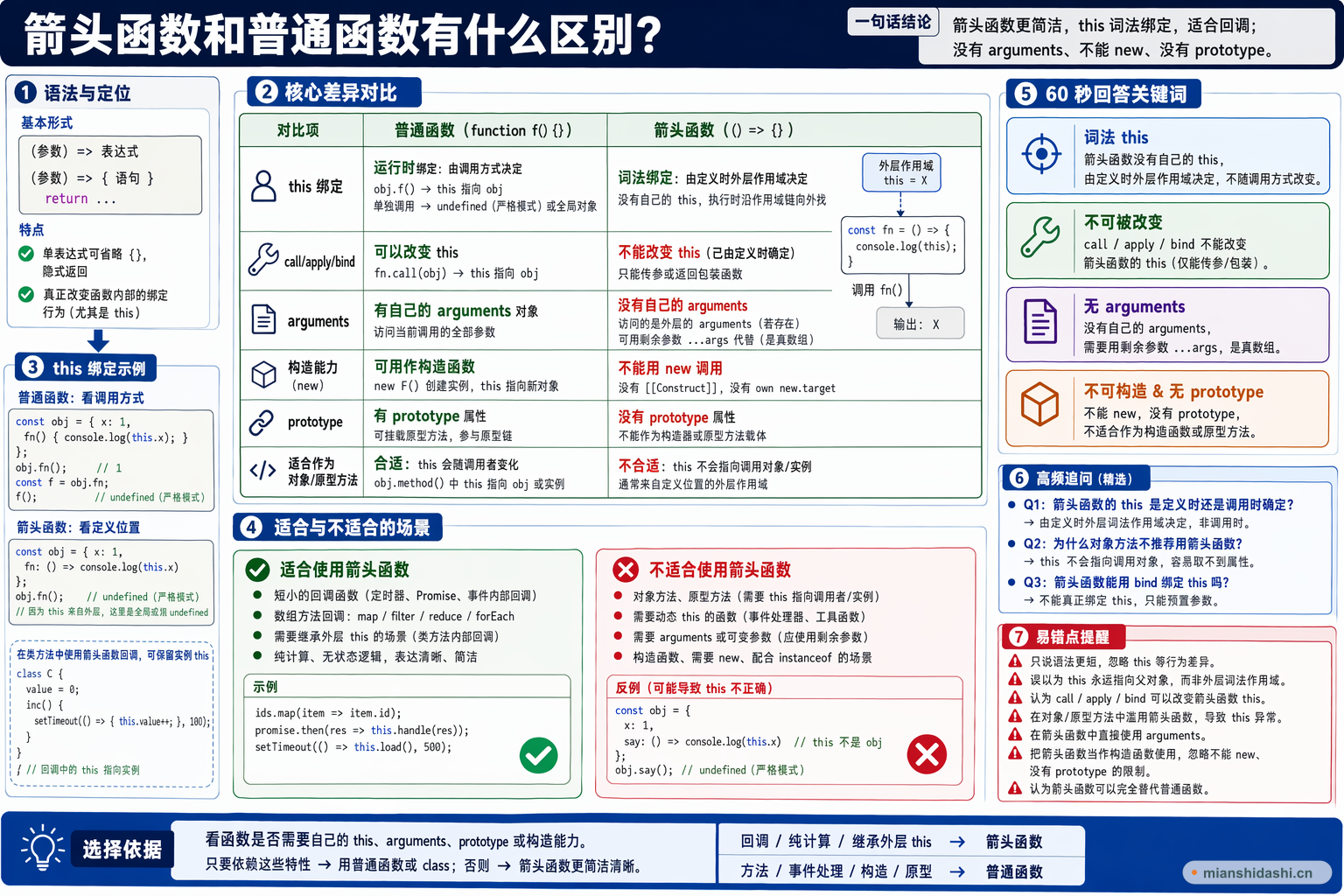1344x896 pixels.
Task: Click the 选择依据 label in the bottom bar
Action: coord(122,850)
